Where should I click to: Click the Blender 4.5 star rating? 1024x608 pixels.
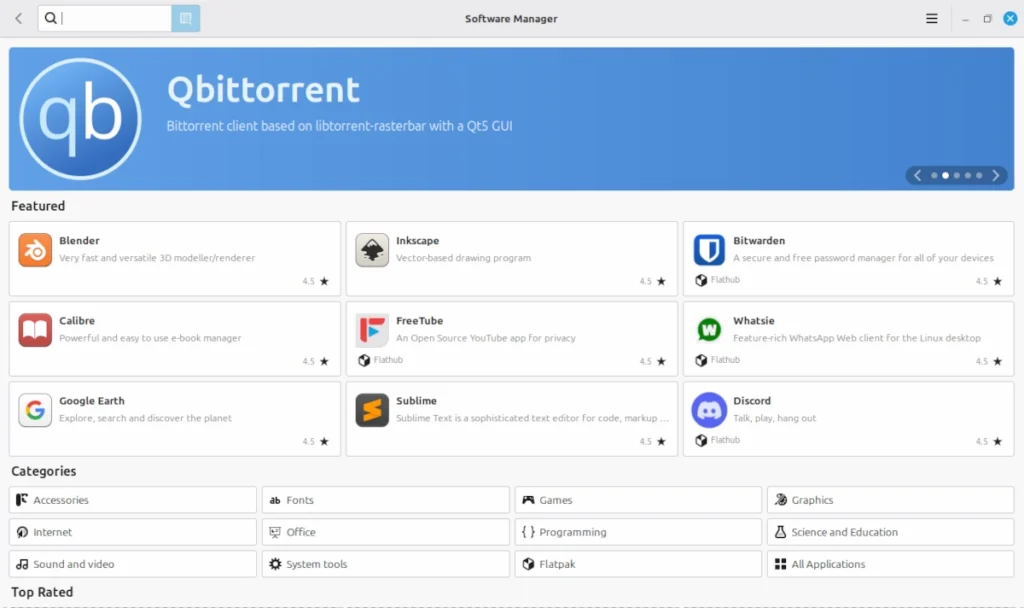click(x=315, y=281)
